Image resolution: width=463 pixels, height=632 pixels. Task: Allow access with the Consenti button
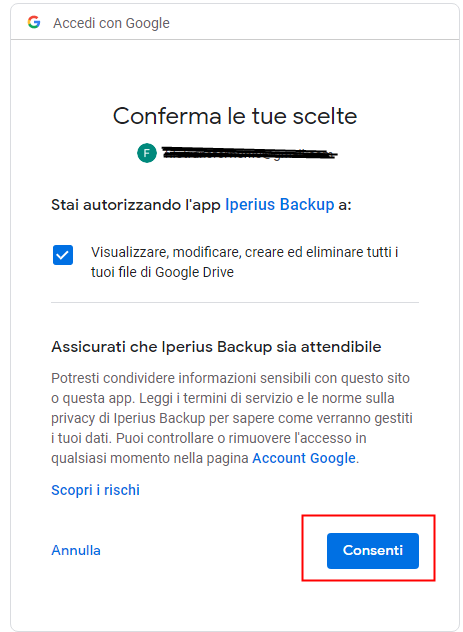click(x=373, y=551)
